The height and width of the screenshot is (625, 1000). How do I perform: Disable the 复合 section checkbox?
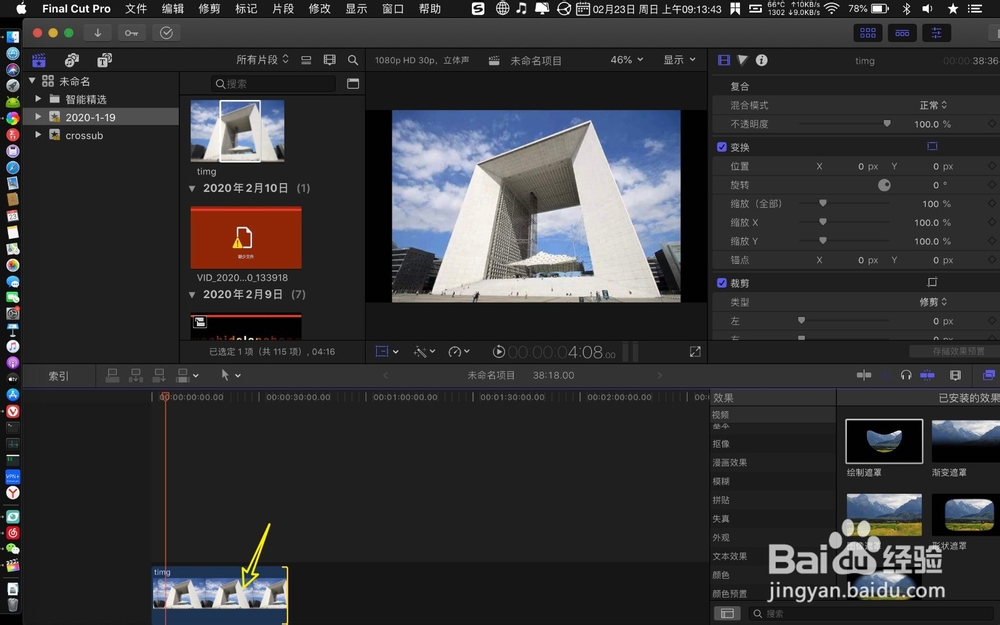(x=722, y=86)
